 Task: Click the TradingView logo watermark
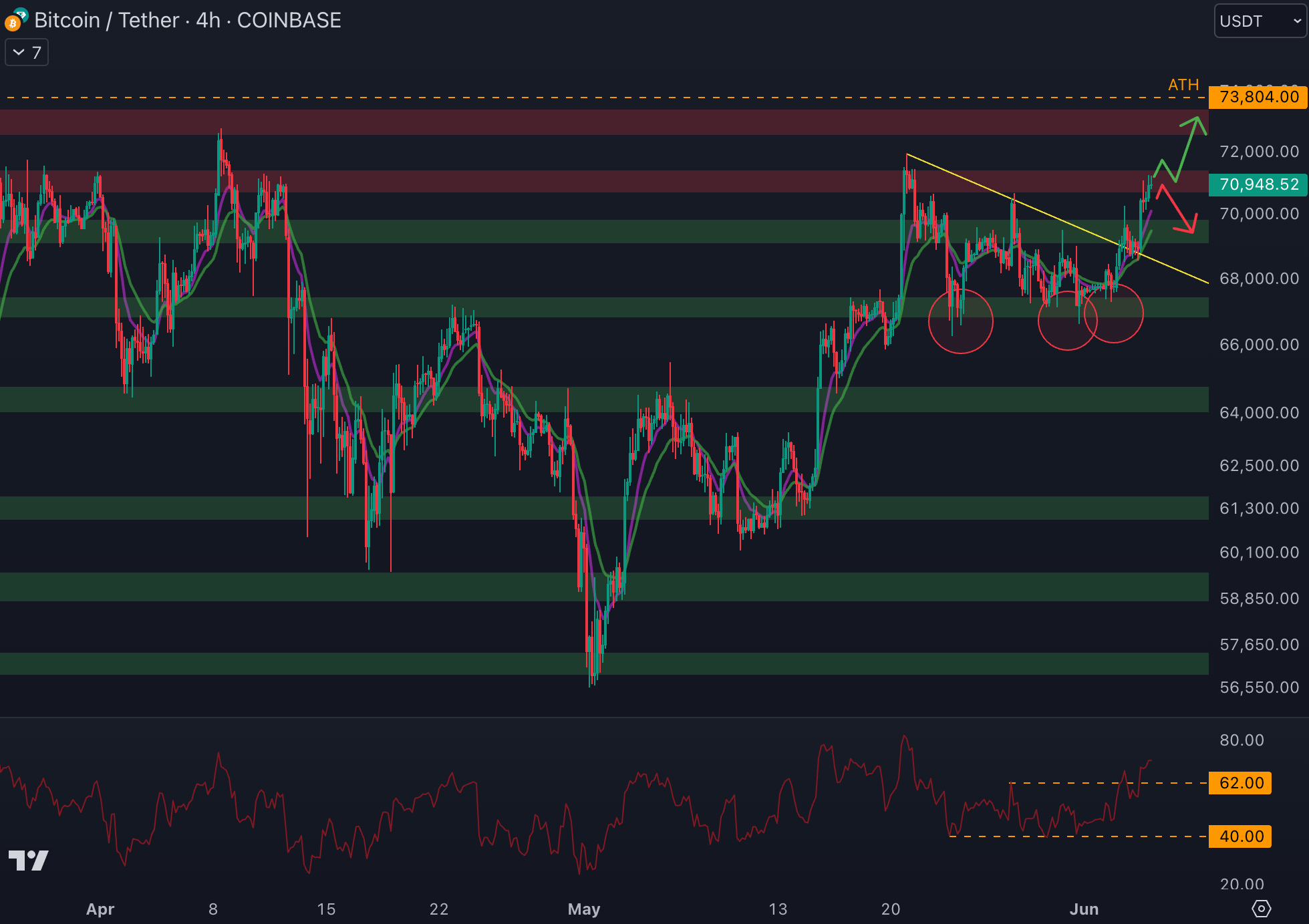click(x=28, y=860)
